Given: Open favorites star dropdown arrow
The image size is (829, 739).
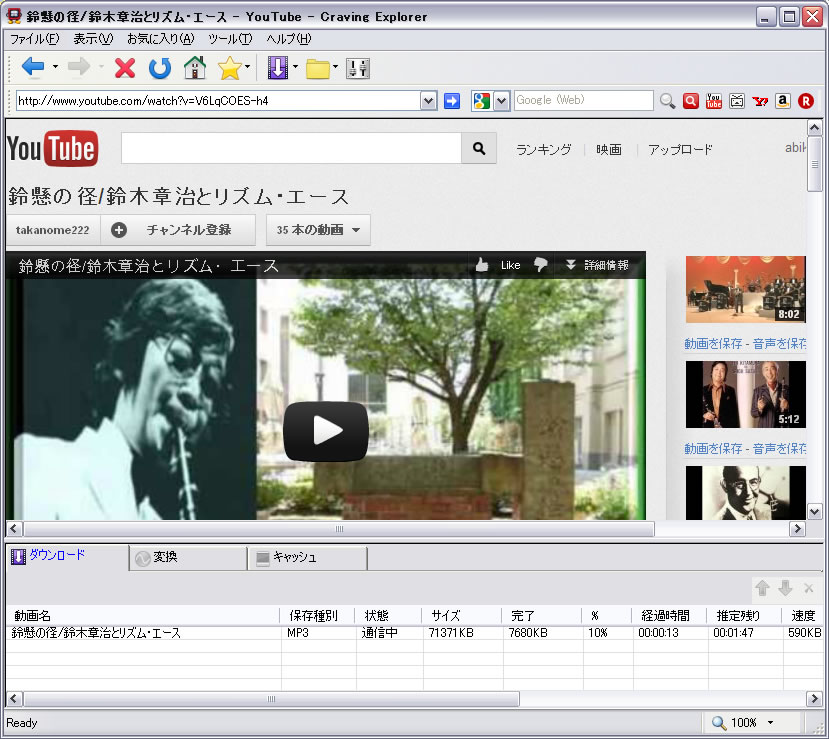Looking at the screenshot, I should click(247, 67).
